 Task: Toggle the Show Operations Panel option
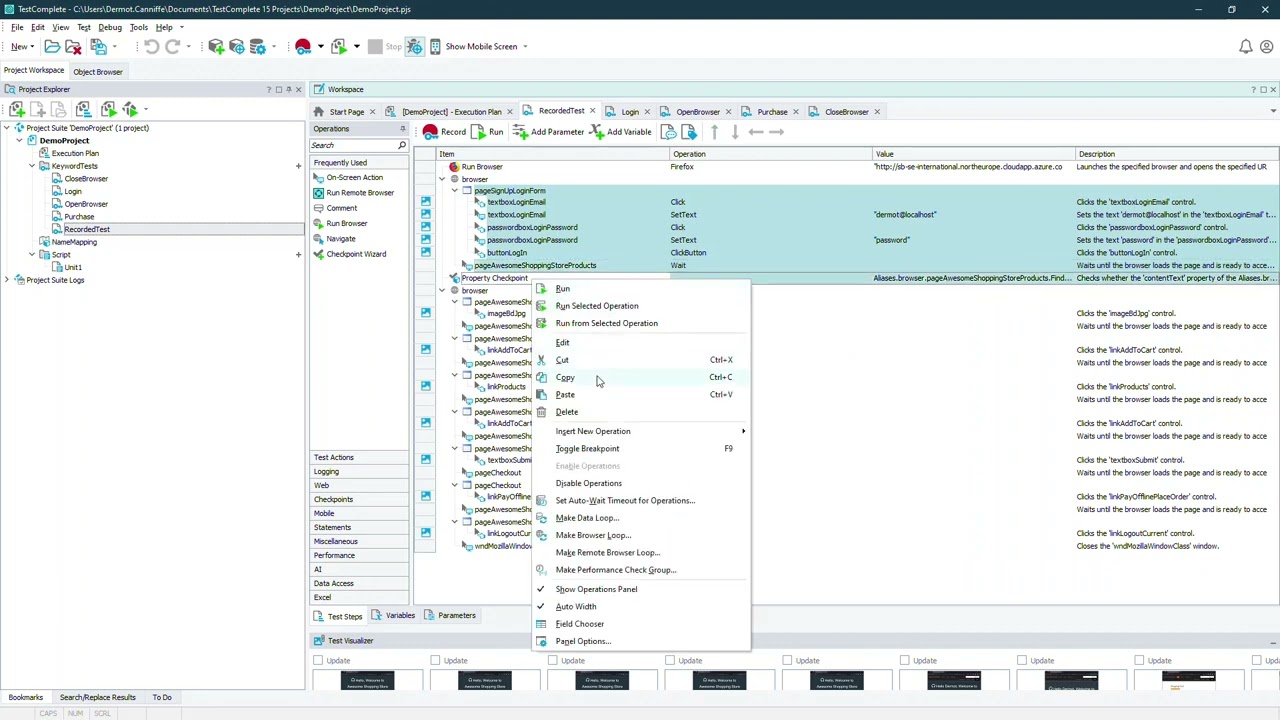point(596,589)
